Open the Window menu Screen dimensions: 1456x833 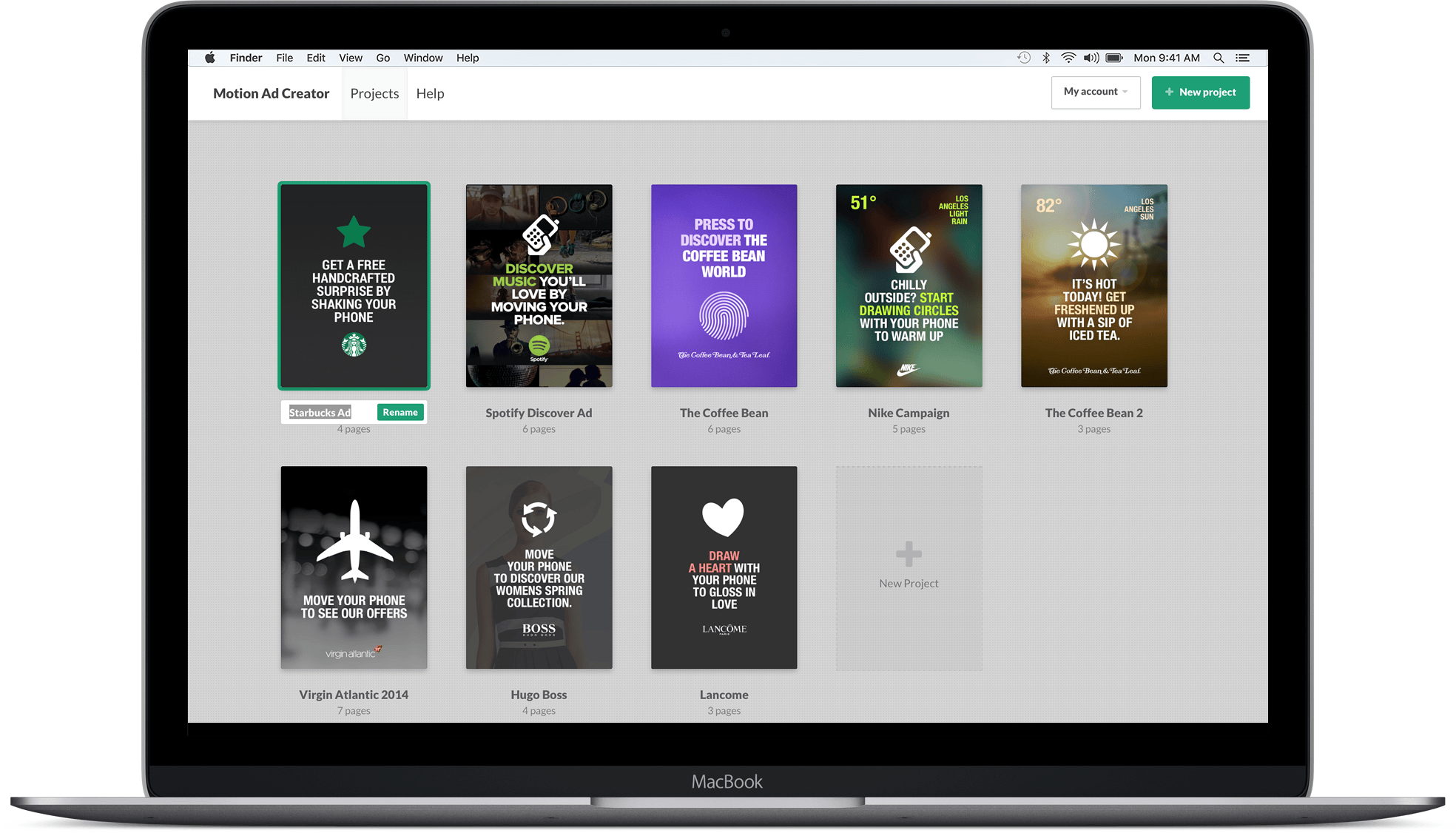click(423, 58)
